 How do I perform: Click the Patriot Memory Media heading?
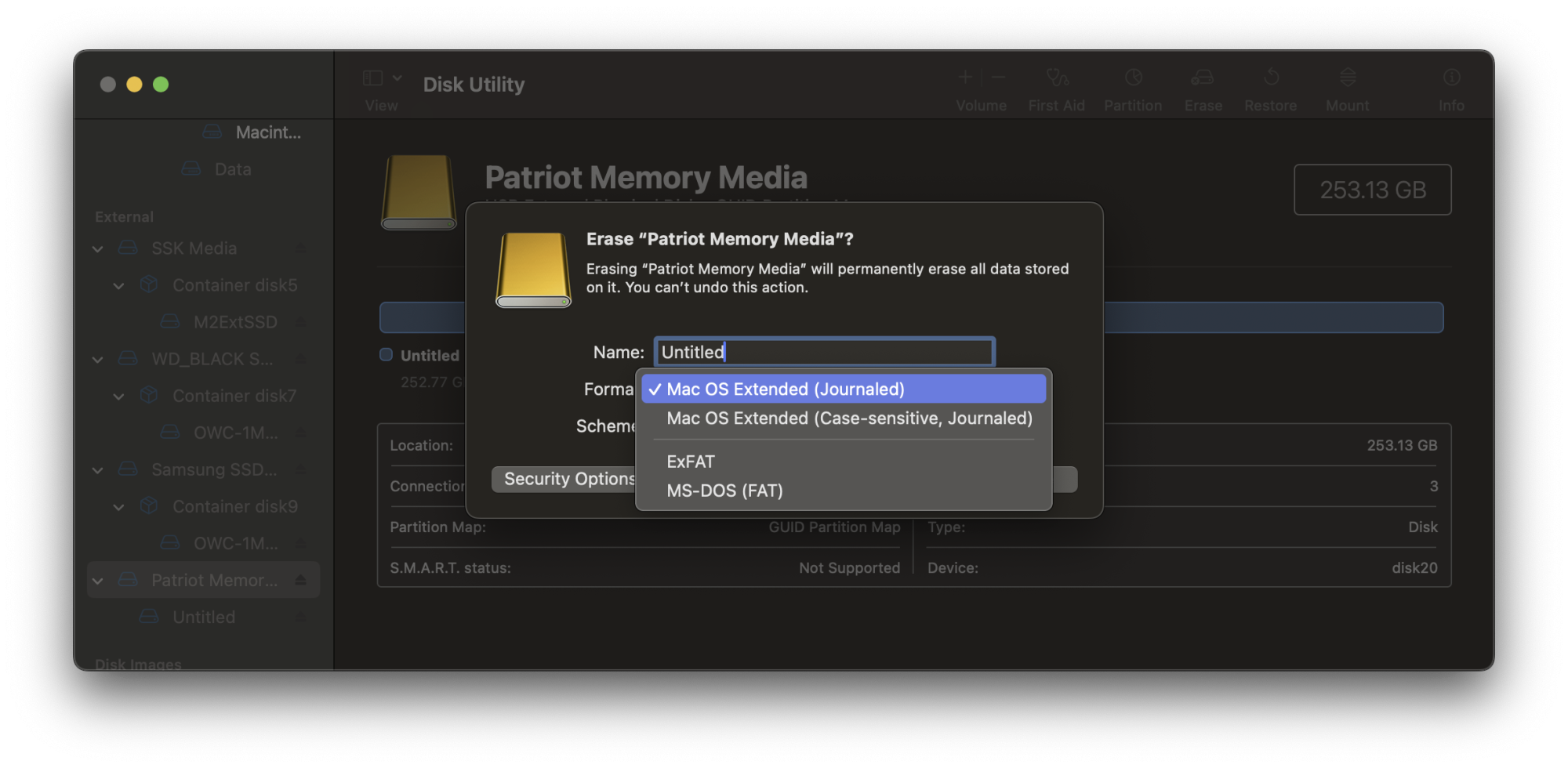(646, 178)
